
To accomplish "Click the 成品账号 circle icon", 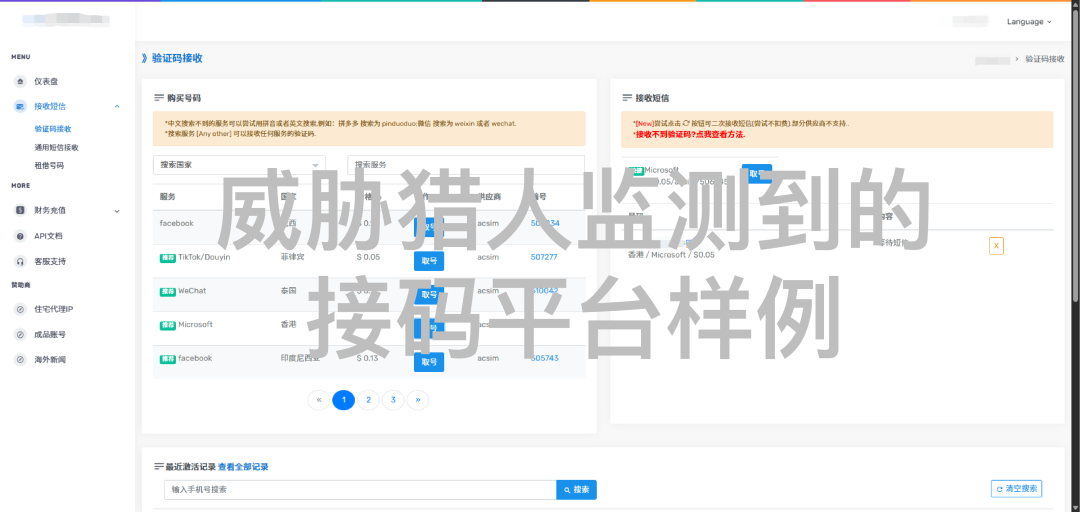I will point(20,335).
